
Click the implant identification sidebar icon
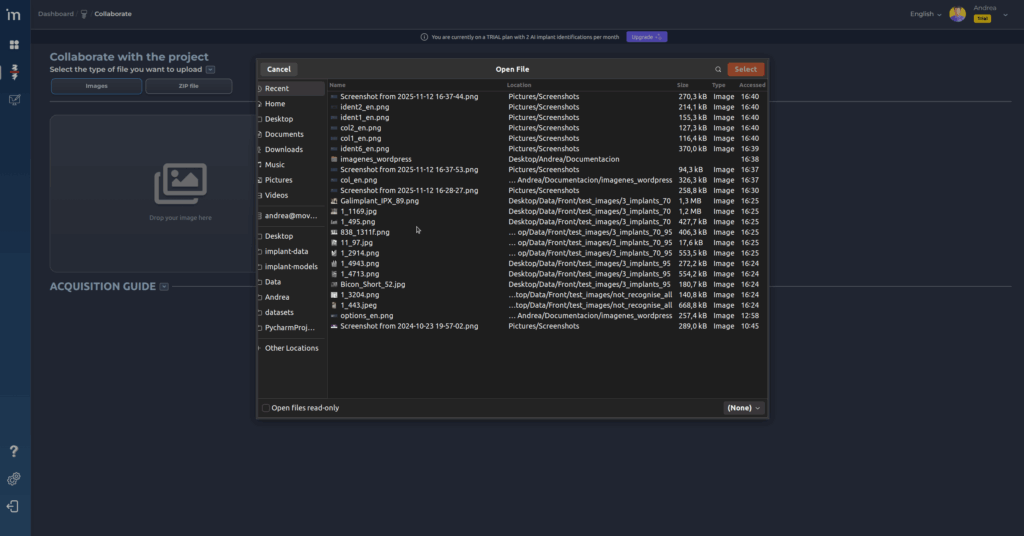[14, 73]
